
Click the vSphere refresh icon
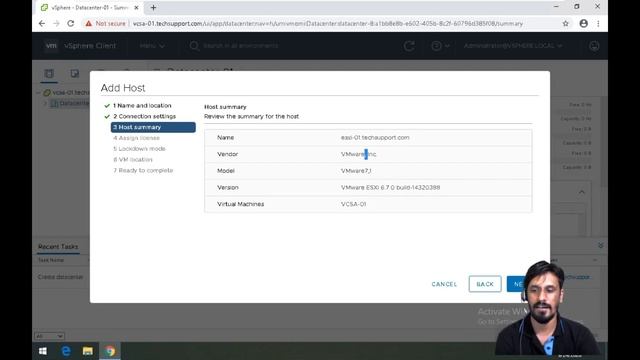[409, 46]
